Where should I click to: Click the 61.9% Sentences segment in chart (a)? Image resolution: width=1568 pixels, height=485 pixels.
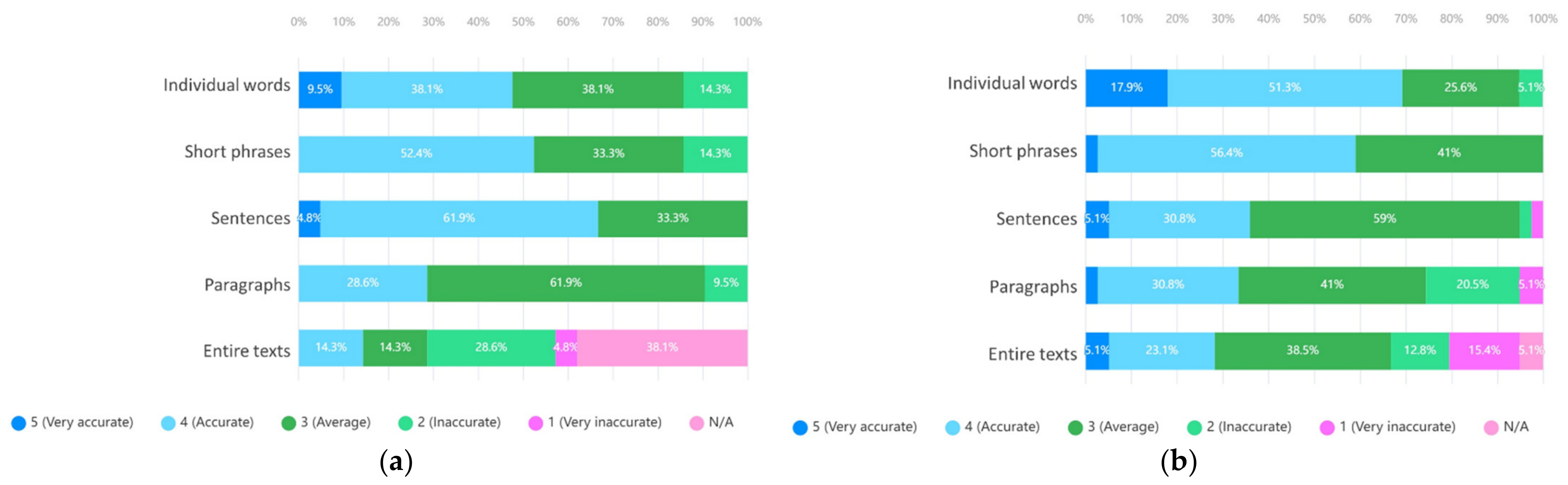(x=458, y=218)
